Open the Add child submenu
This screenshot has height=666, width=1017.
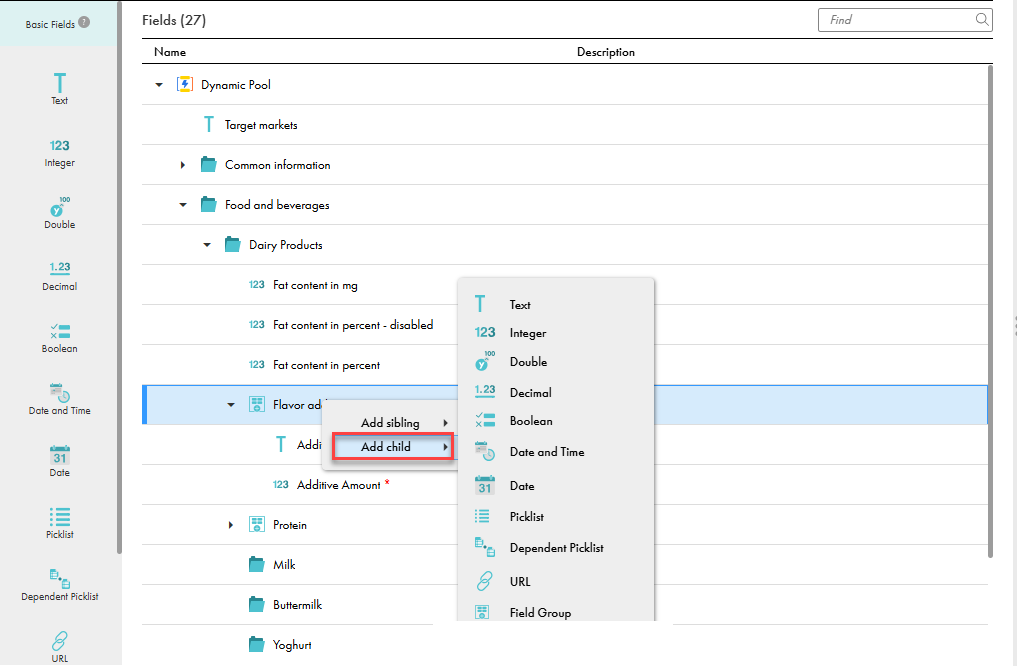[391, 447]
